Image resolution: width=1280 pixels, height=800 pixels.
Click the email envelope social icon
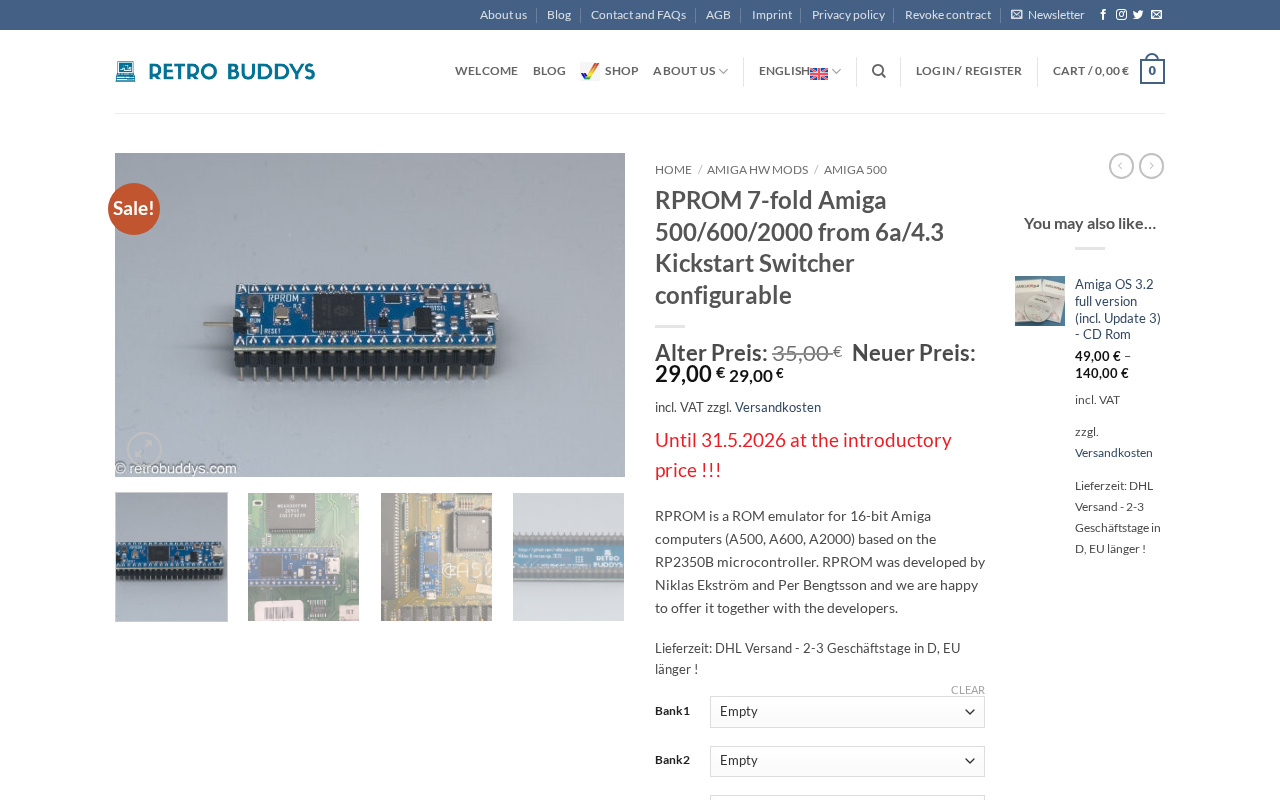tap(1156, 15)
